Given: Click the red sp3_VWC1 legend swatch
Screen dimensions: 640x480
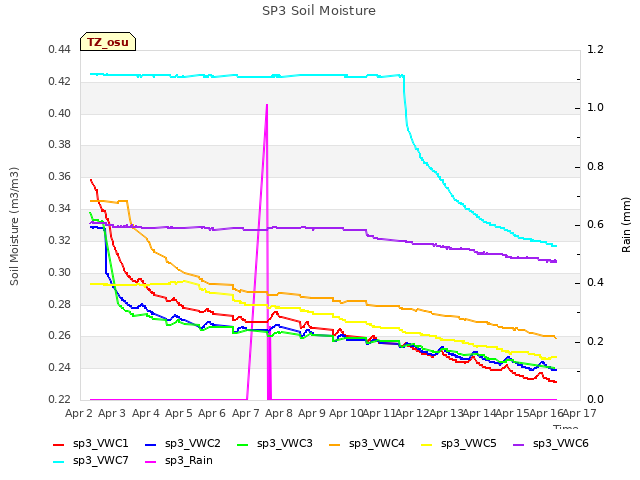Looking at the screenshot, I should 59,444.
